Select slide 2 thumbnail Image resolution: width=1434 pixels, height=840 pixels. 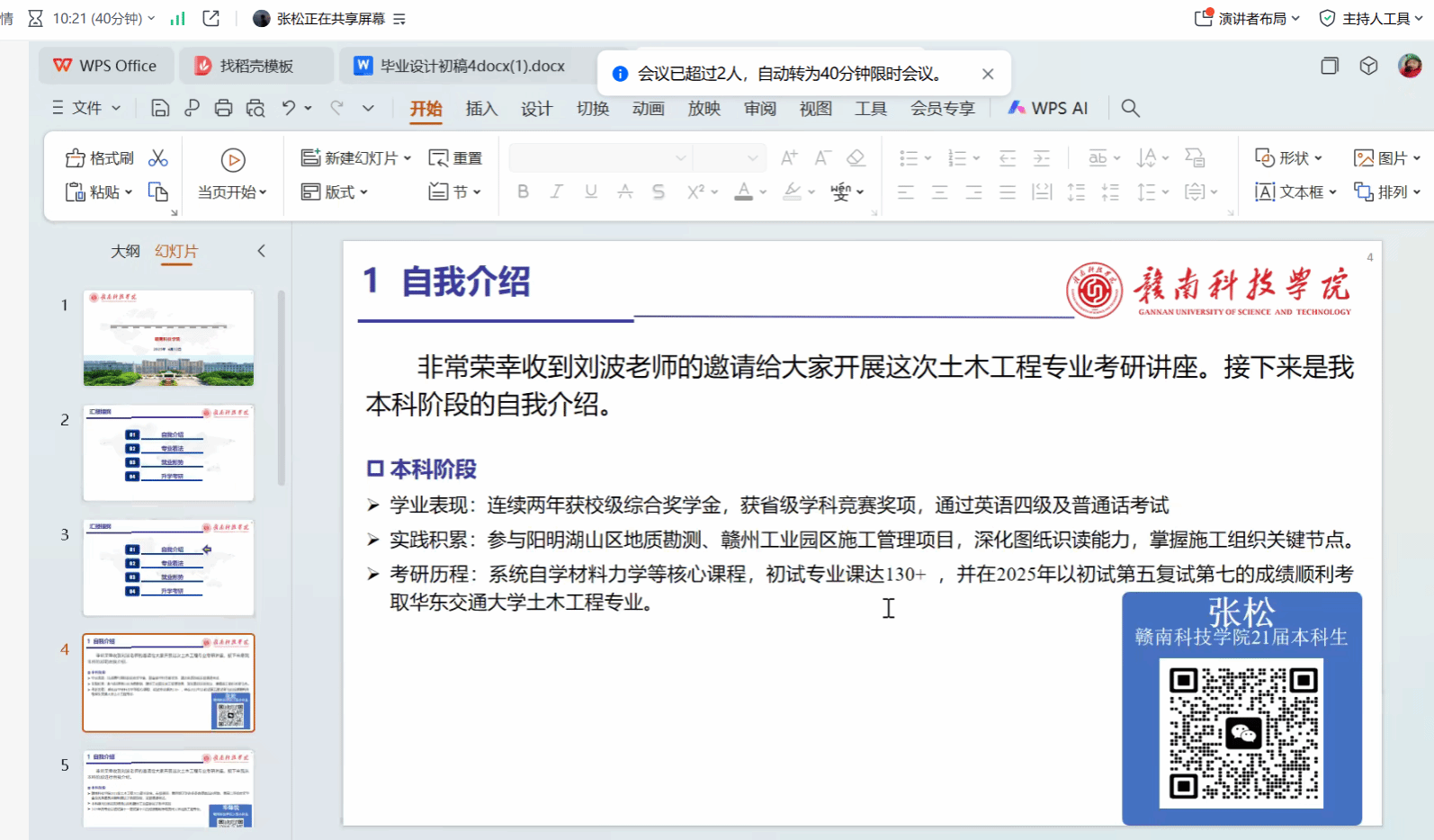[168, 452]
